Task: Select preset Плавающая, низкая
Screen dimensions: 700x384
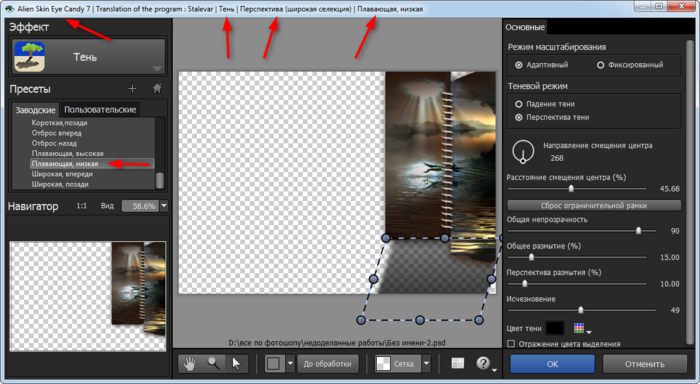Action: pos(92,163)
